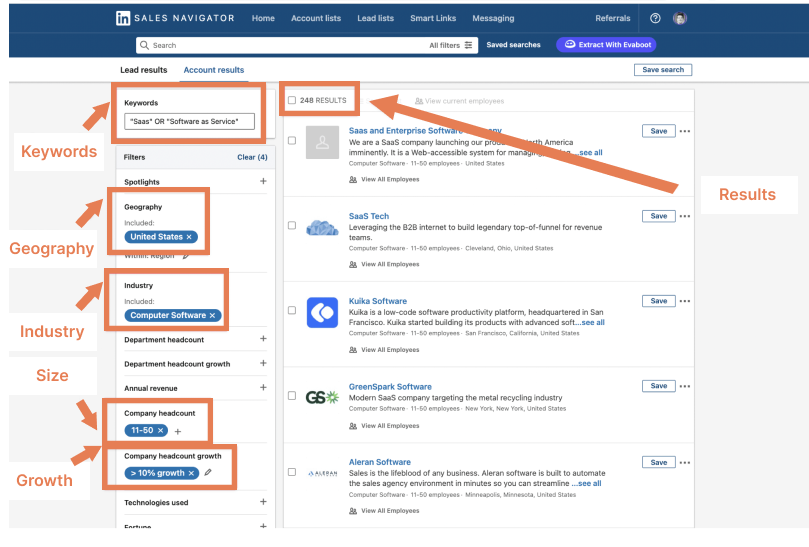This screenshot has width=809, height=547.
Task: Add another company headcount range
Action: (x=178, y=431)
